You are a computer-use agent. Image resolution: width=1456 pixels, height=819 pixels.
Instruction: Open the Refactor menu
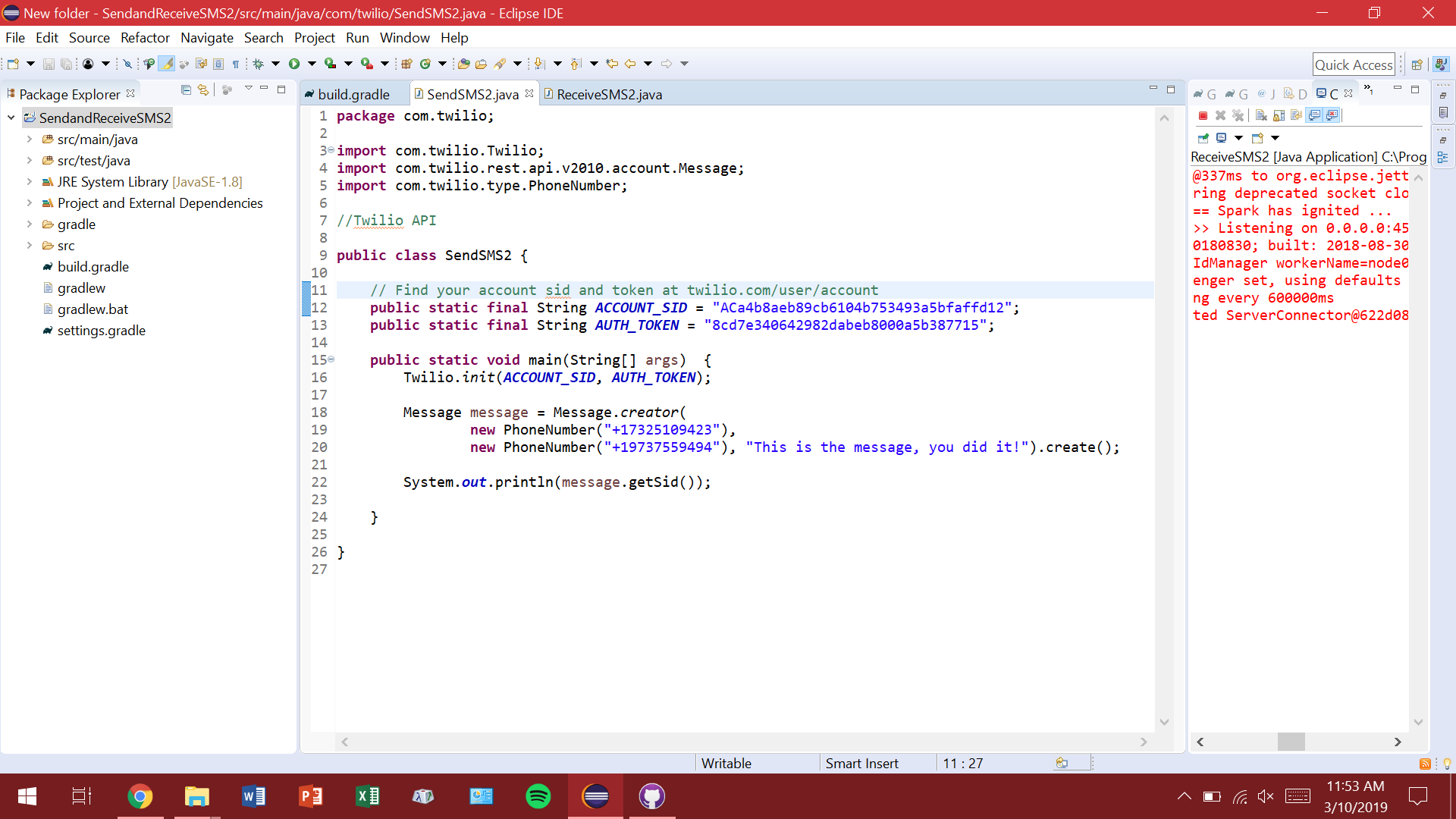tap(144, 38)
